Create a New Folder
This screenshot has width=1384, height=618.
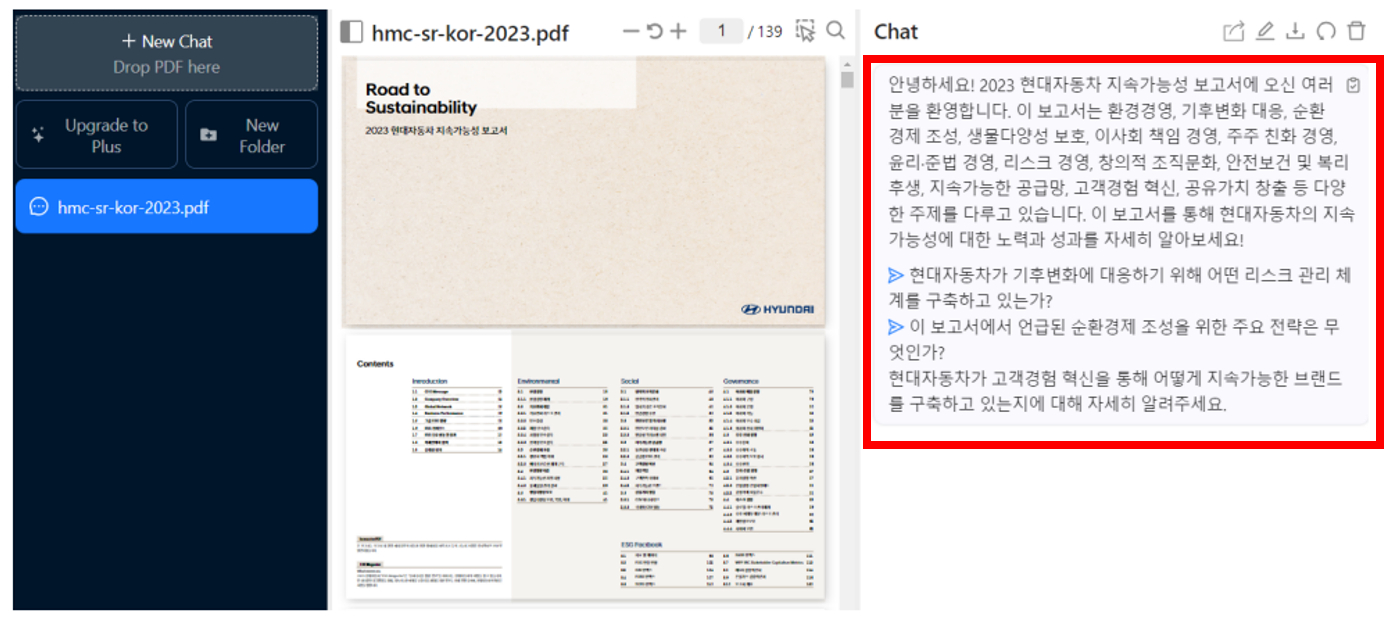click(251, 135)
